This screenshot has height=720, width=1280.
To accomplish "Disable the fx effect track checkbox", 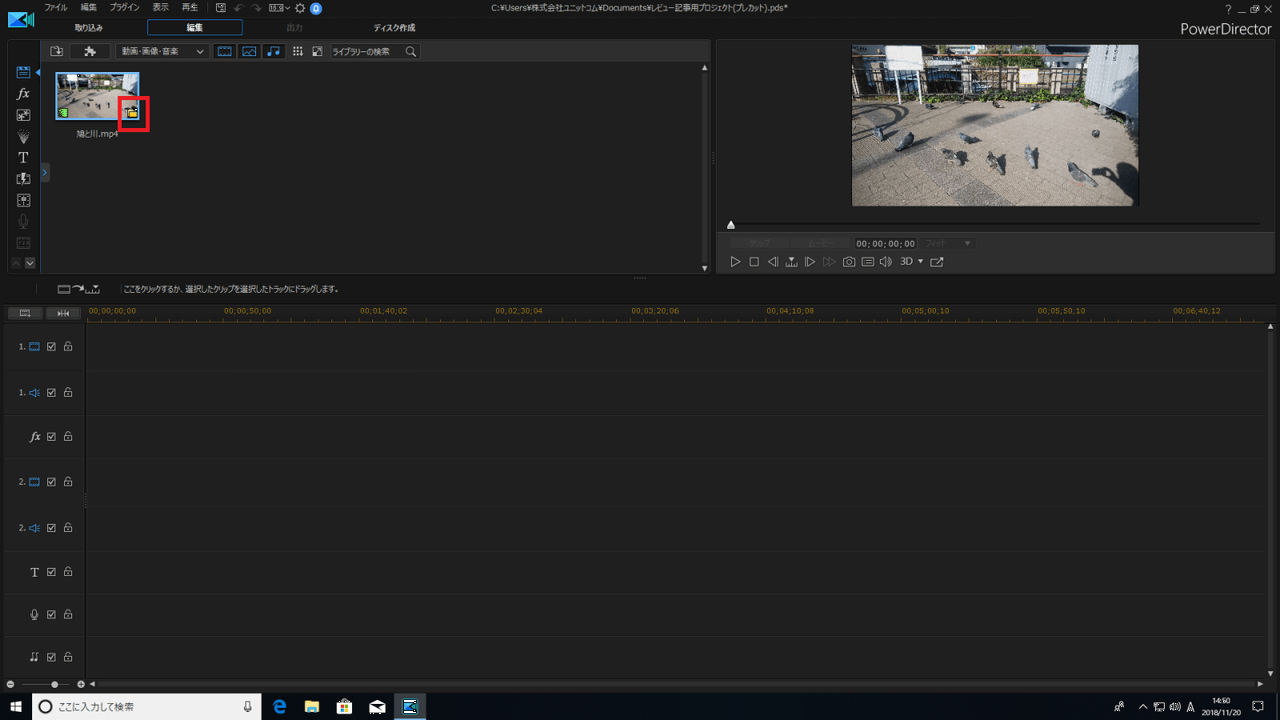I will click(x=51, y=437).
